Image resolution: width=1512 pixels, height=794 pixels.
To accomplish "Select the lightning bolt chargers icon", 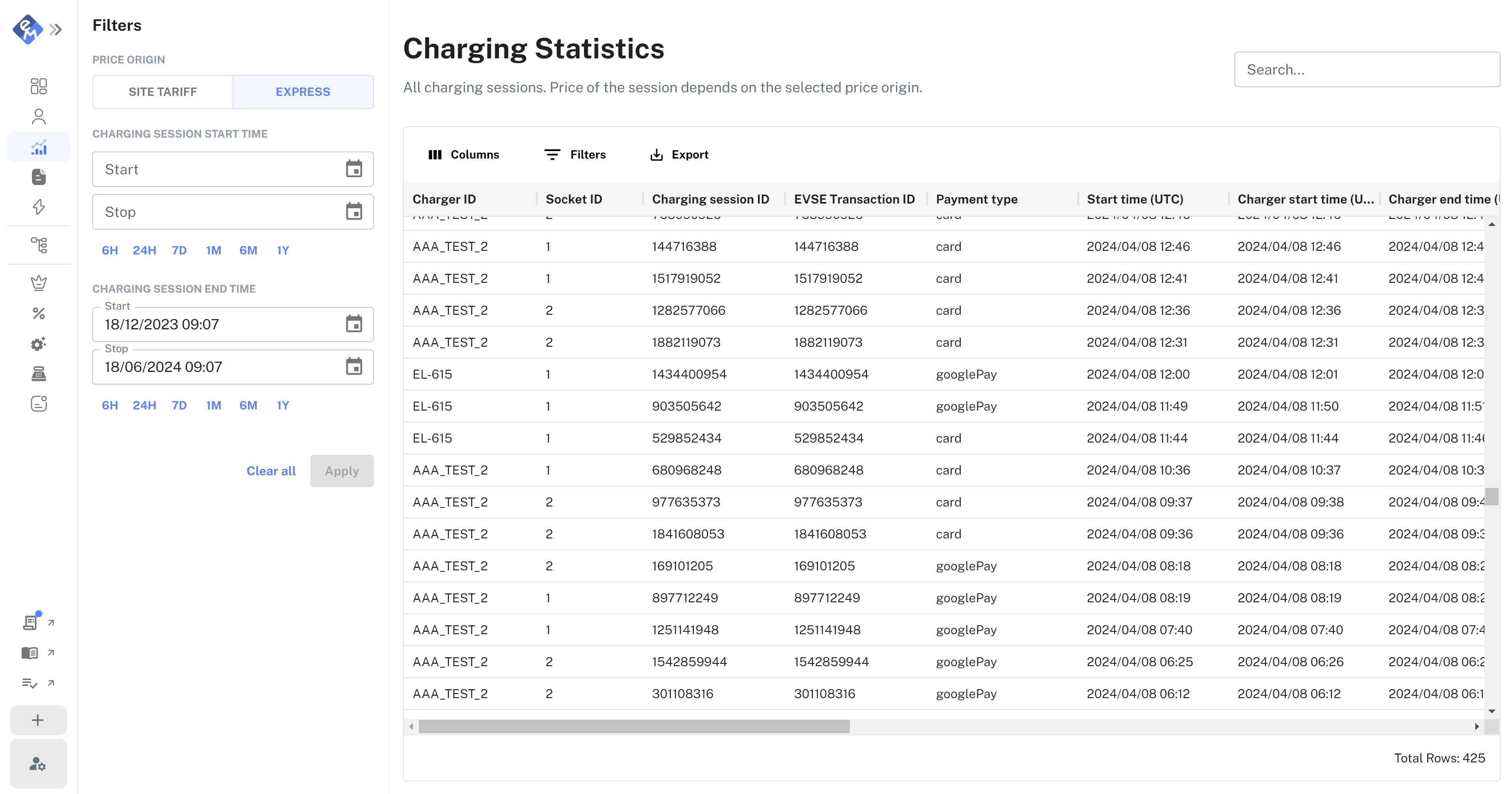I will (39, 207).
